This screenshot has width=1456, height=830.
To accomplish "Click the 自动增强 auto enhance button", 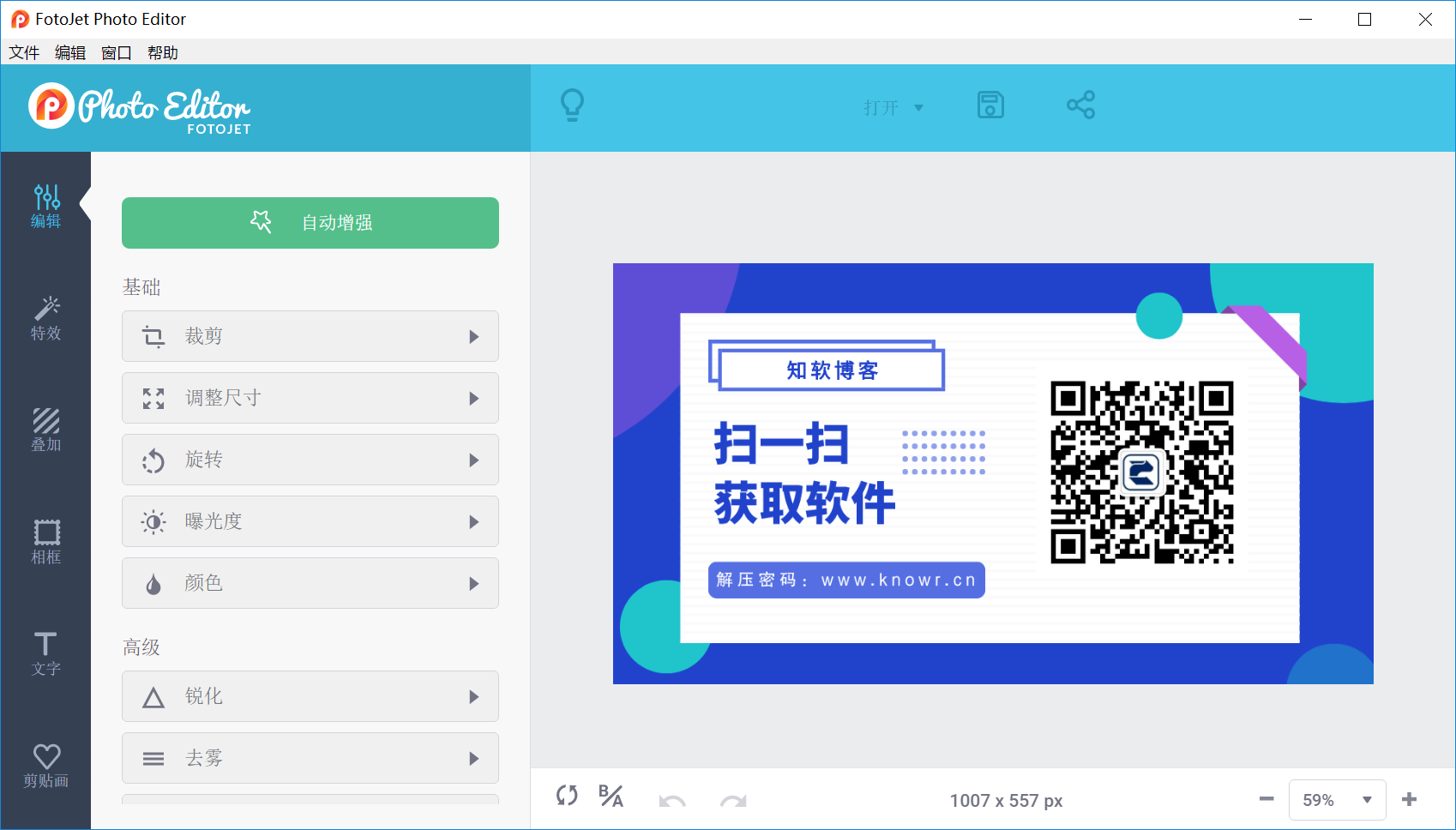I will pos(310,223).
